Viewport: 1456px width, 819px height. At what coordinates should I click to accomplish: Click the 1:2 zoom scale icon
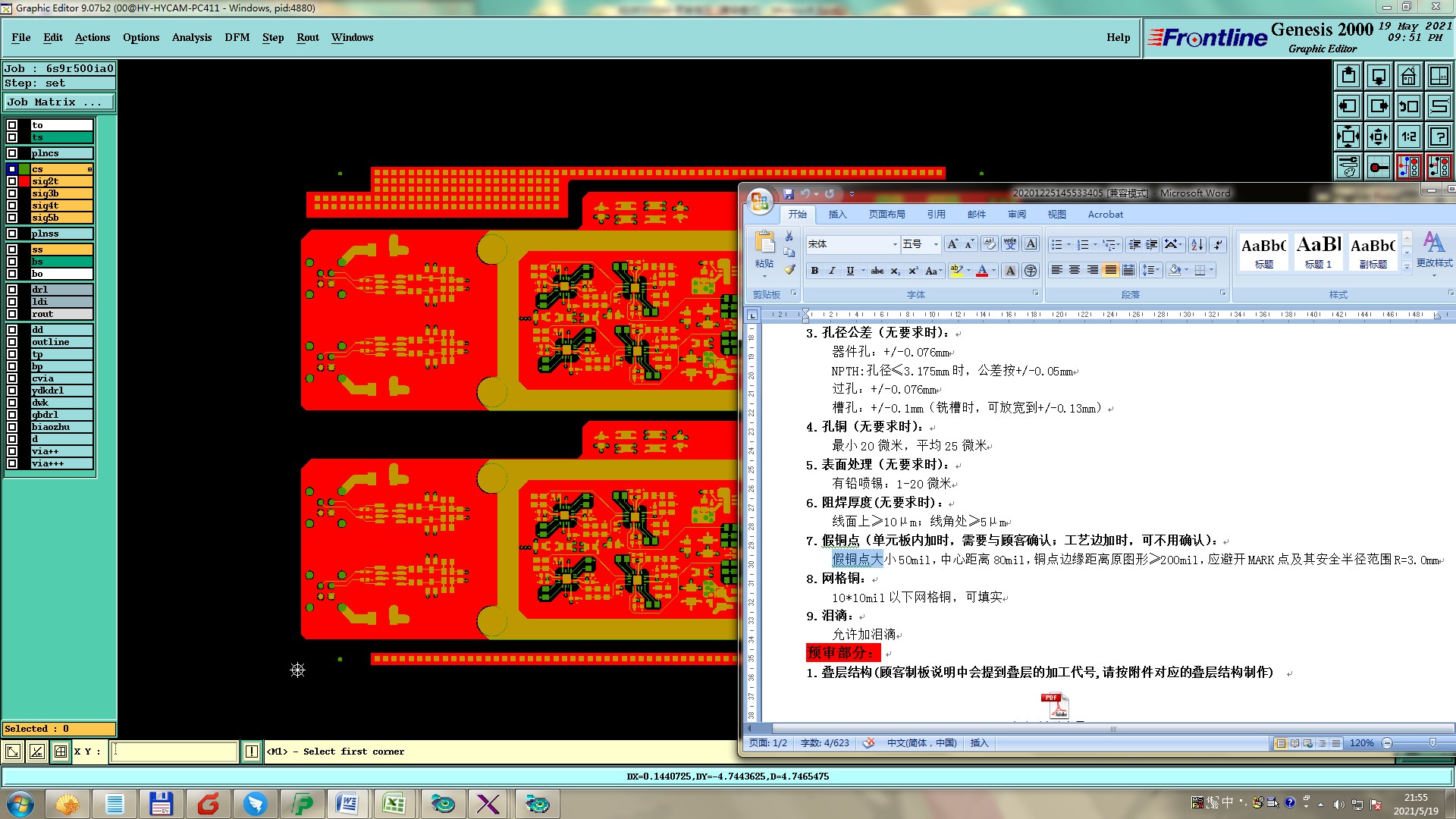(1408, 136)
